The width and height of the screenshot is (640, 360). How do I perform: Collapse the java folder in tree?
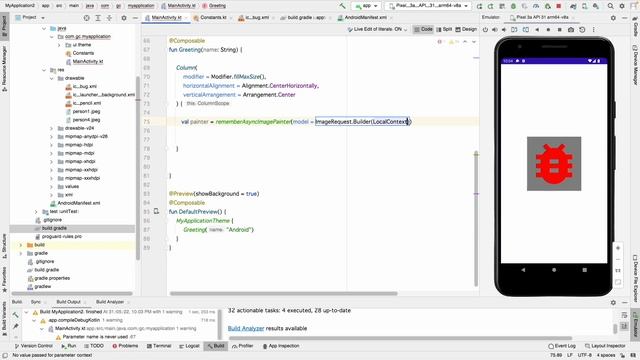pyautogui.click(x=44, y=29)
